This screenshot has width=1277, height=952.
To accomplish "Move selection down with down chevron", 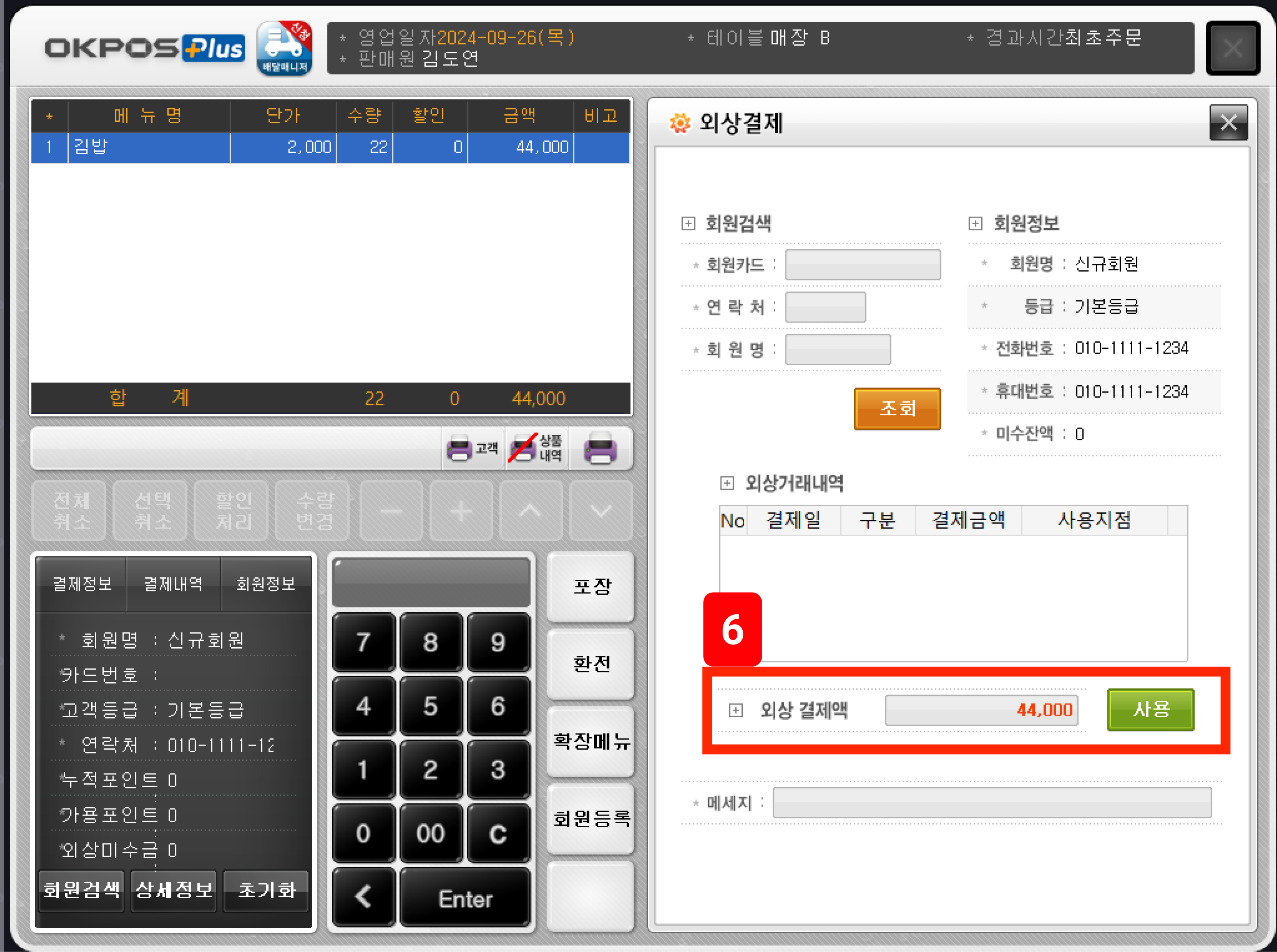I will pyautogui.click(x=600, y=511).
